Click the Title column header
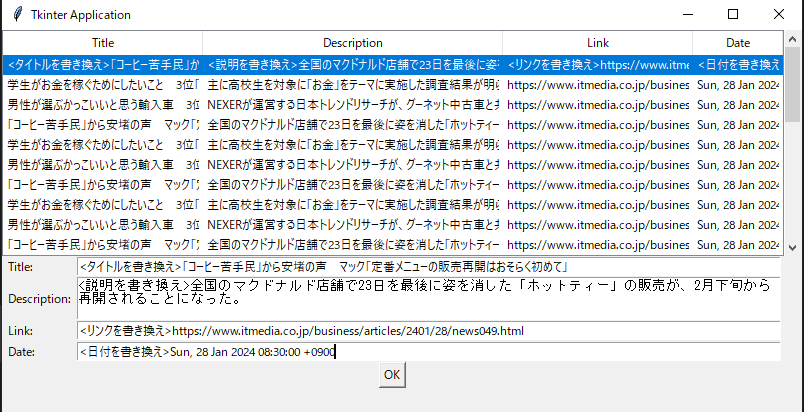The image size is (804, 412). [103, 43]
